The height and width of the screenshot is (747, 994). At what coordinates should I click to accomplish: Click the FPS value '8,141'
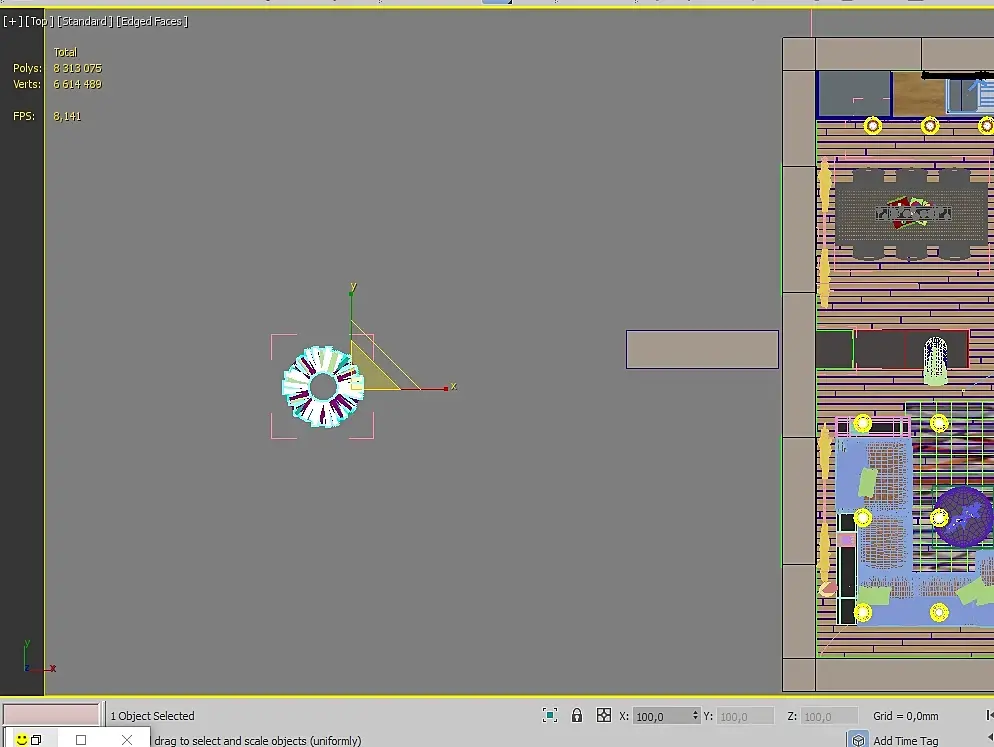tap(67, 116)
